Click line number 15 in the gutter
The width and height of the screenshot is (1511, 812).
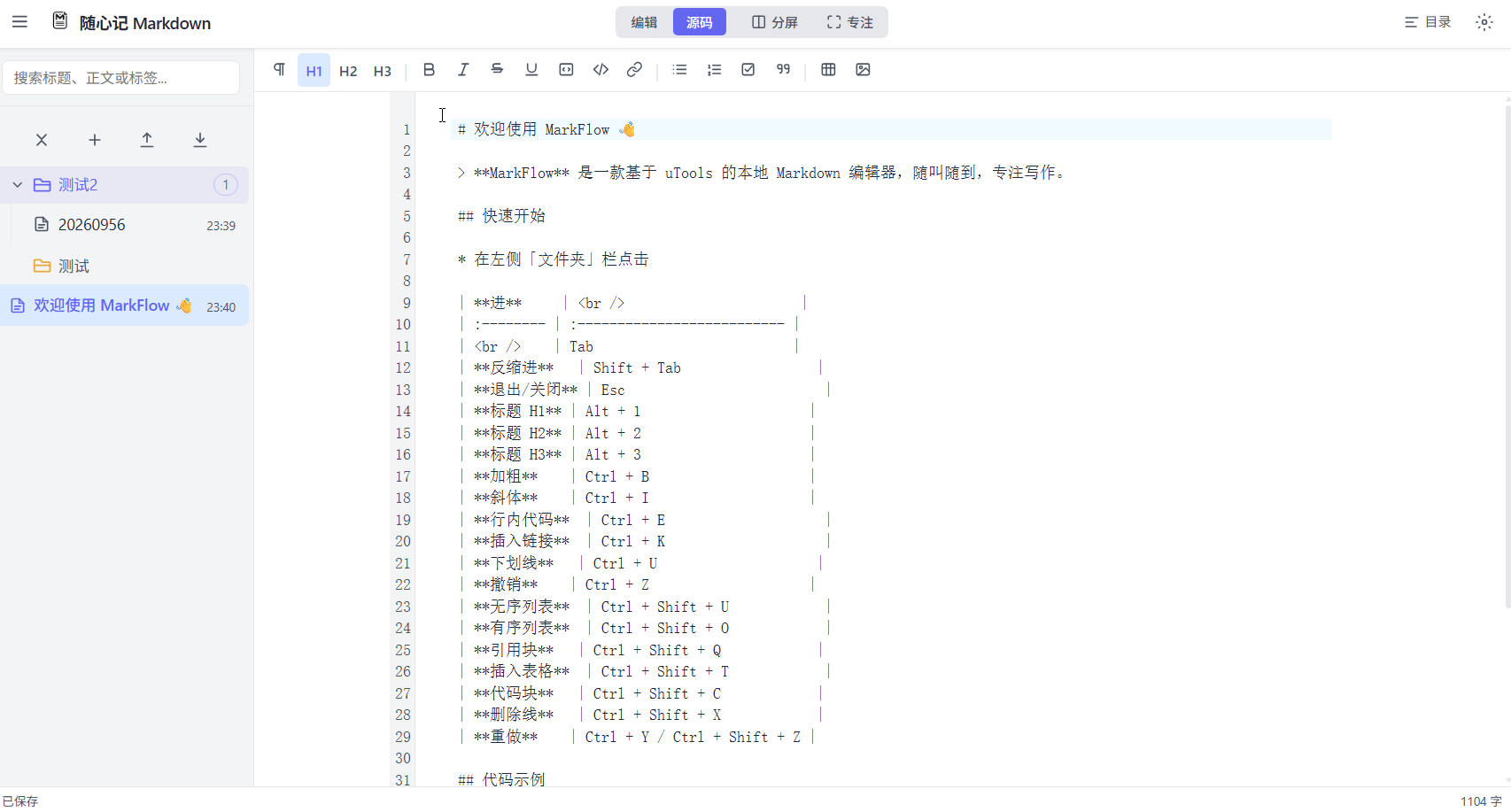403,434
